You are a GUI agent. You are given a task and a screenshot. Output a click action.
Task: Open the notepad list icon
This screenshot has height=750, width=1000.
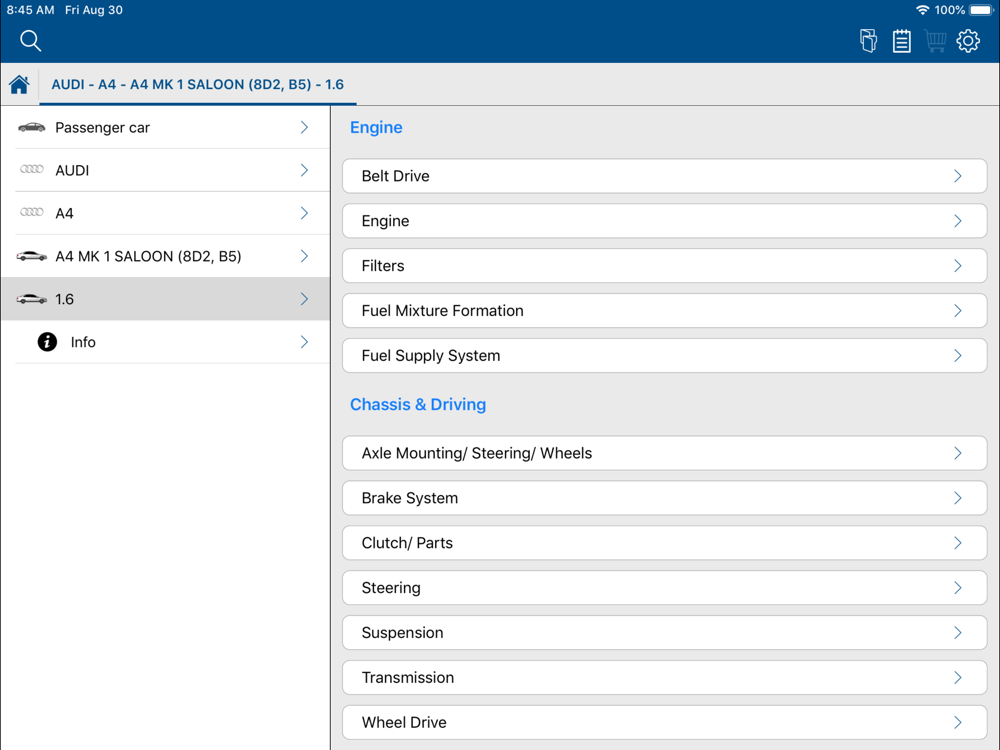(x=901, y=41)
